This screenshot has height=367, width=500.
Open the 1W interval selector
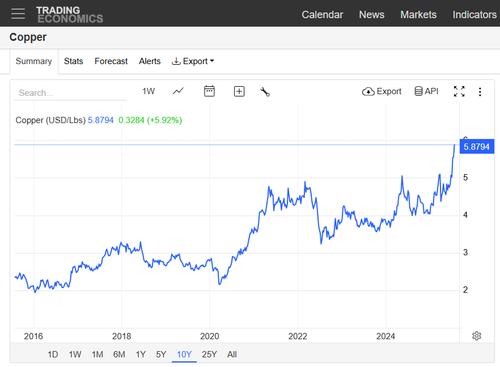[149, 91]
